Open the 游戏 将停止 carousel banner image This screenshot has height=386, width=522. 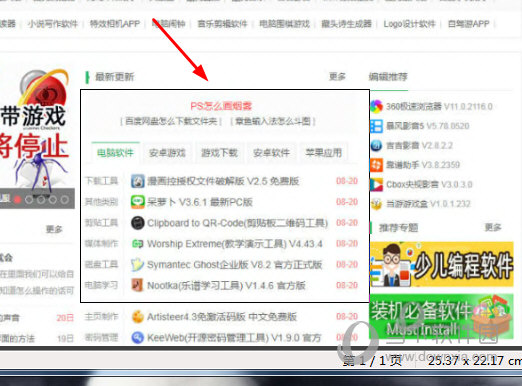37,139
